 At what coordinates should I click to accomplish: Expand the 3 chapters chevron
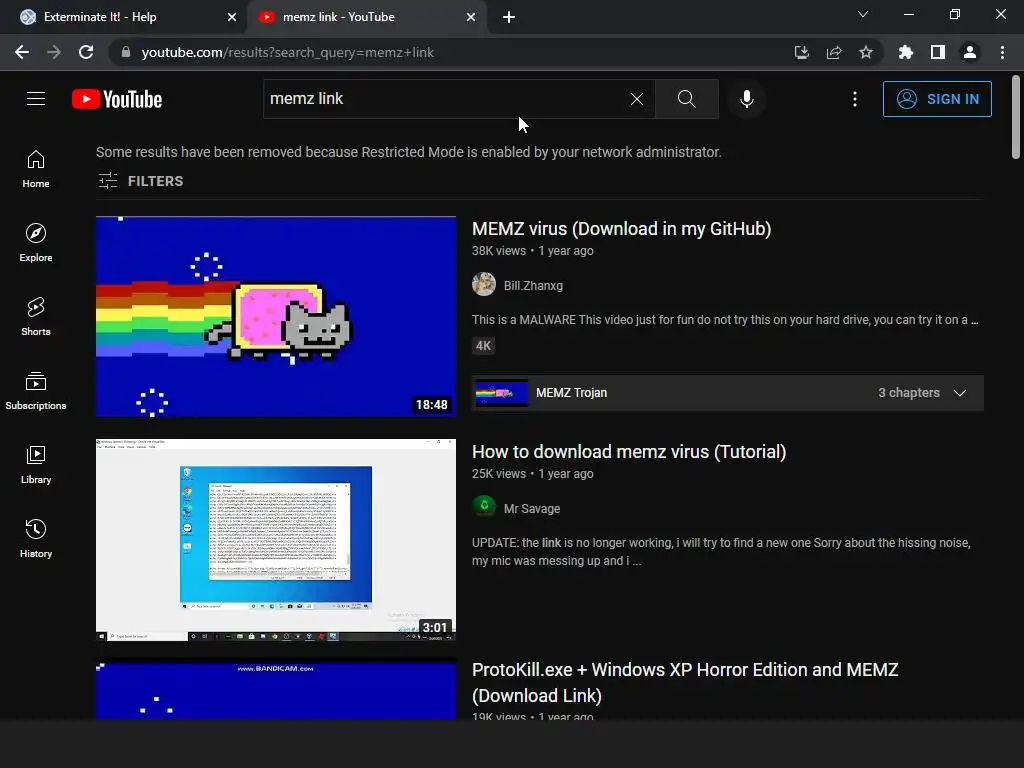tap(959, 392)
